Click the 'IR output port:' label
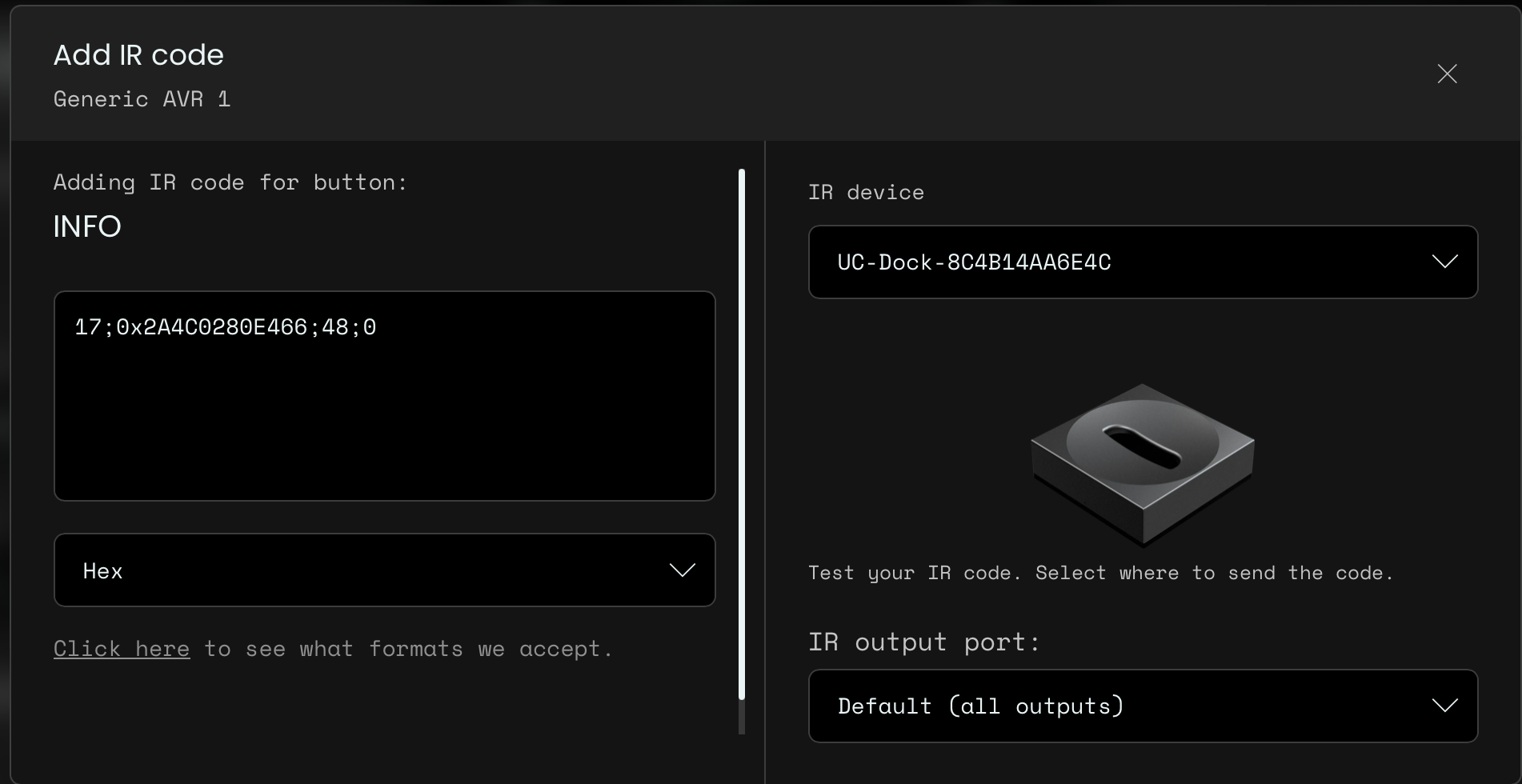 click(x=923, y=642)
